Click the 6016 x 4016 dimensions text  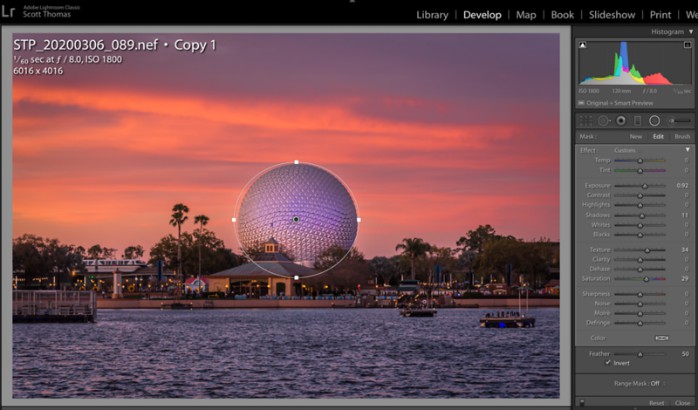38,71
